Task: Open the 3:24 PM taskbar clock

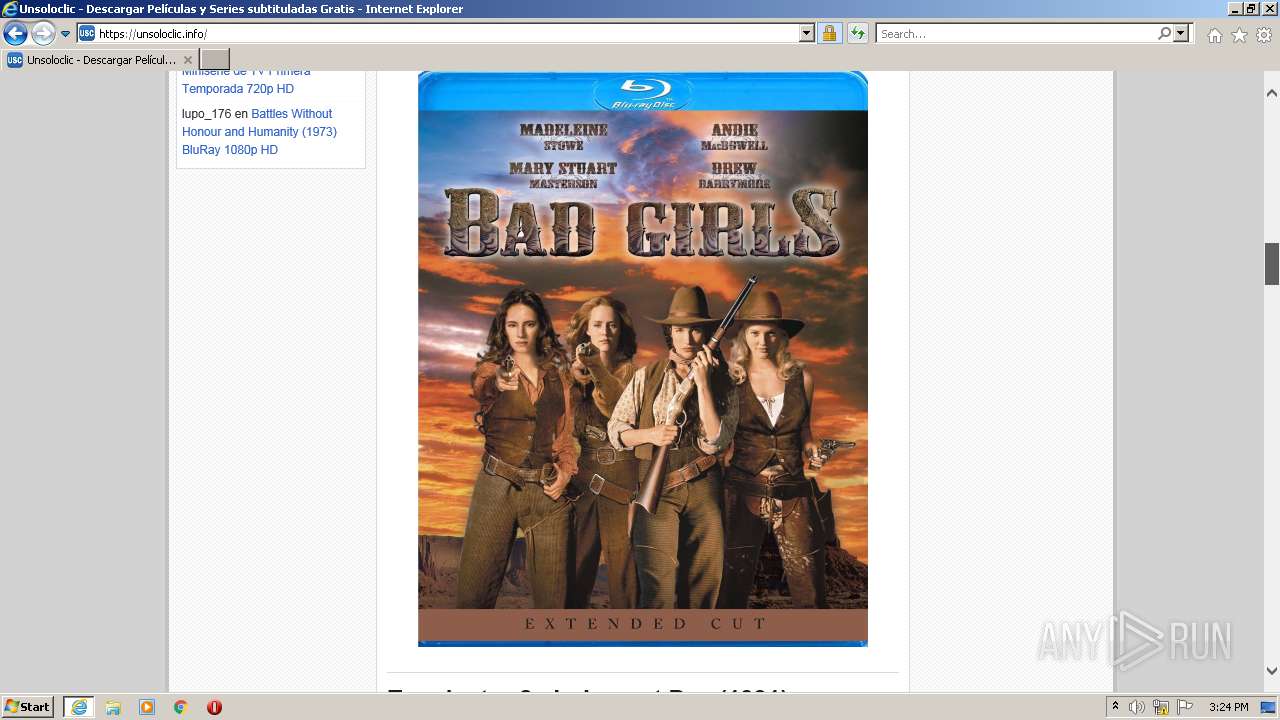Action: [1228, 707]
